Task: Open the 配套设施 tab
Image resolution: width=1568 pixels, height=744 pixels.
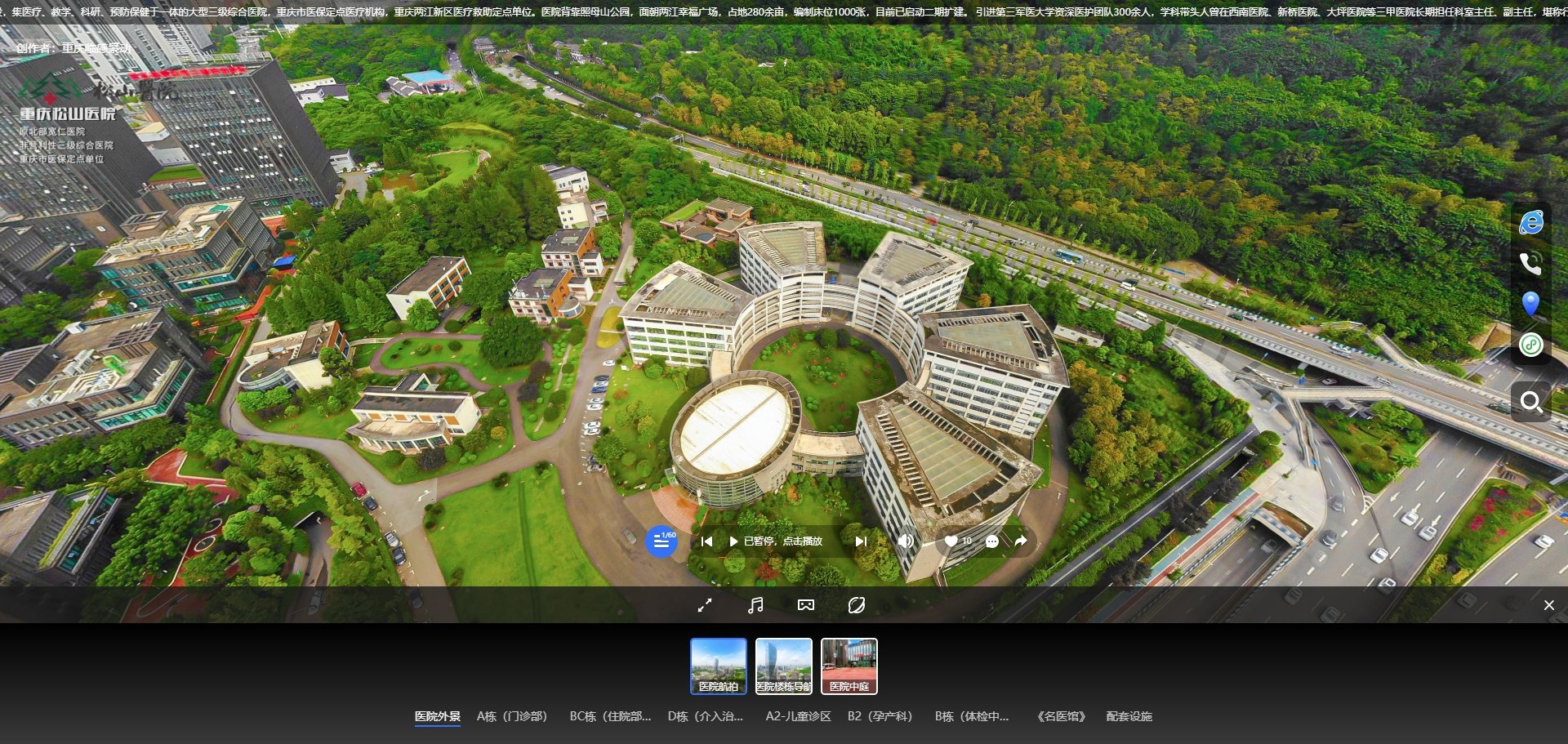Action: pos(1129,716)
